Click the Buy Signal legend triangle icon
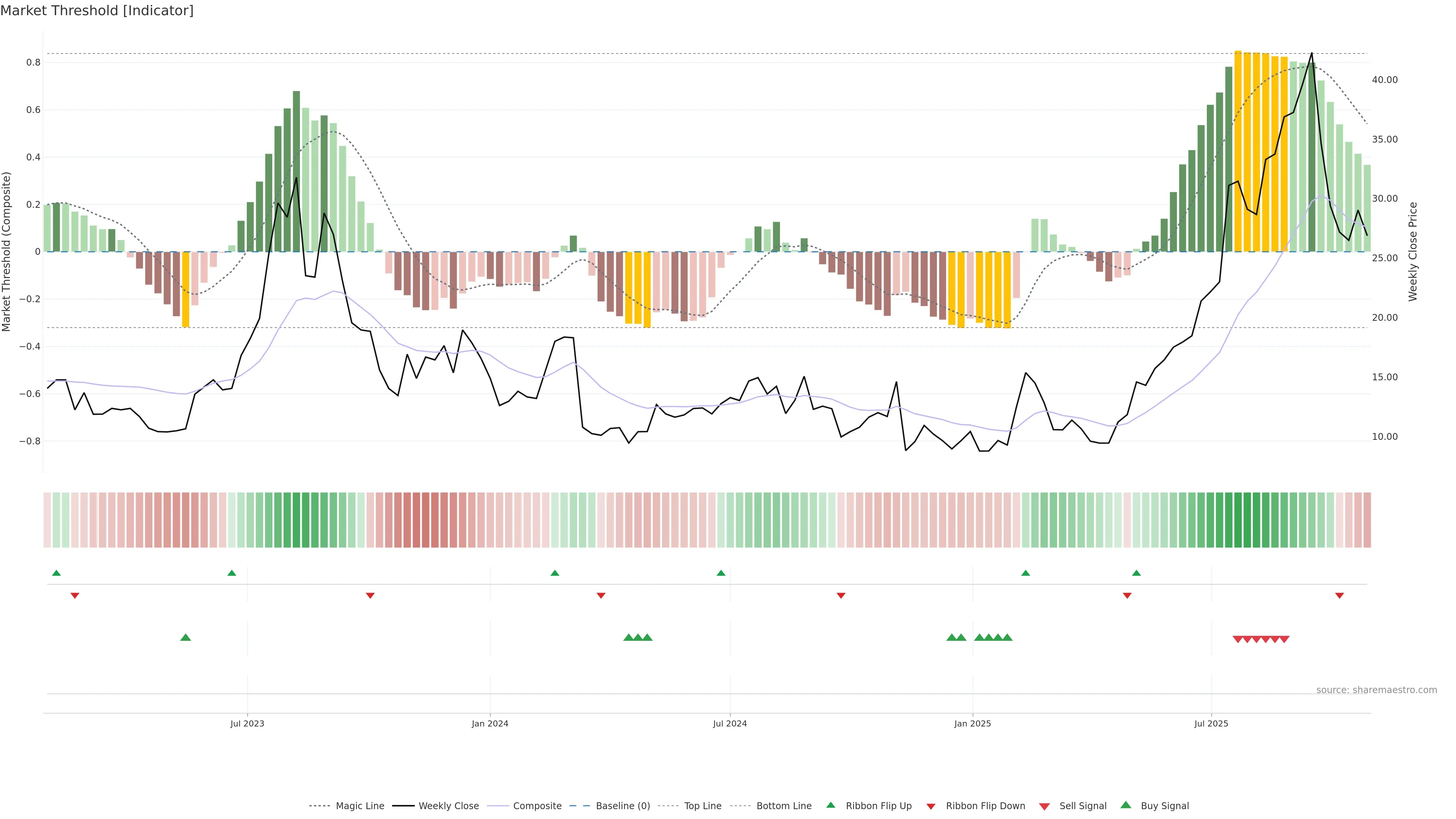The image size is (1456, 819). coord(1125,805)
